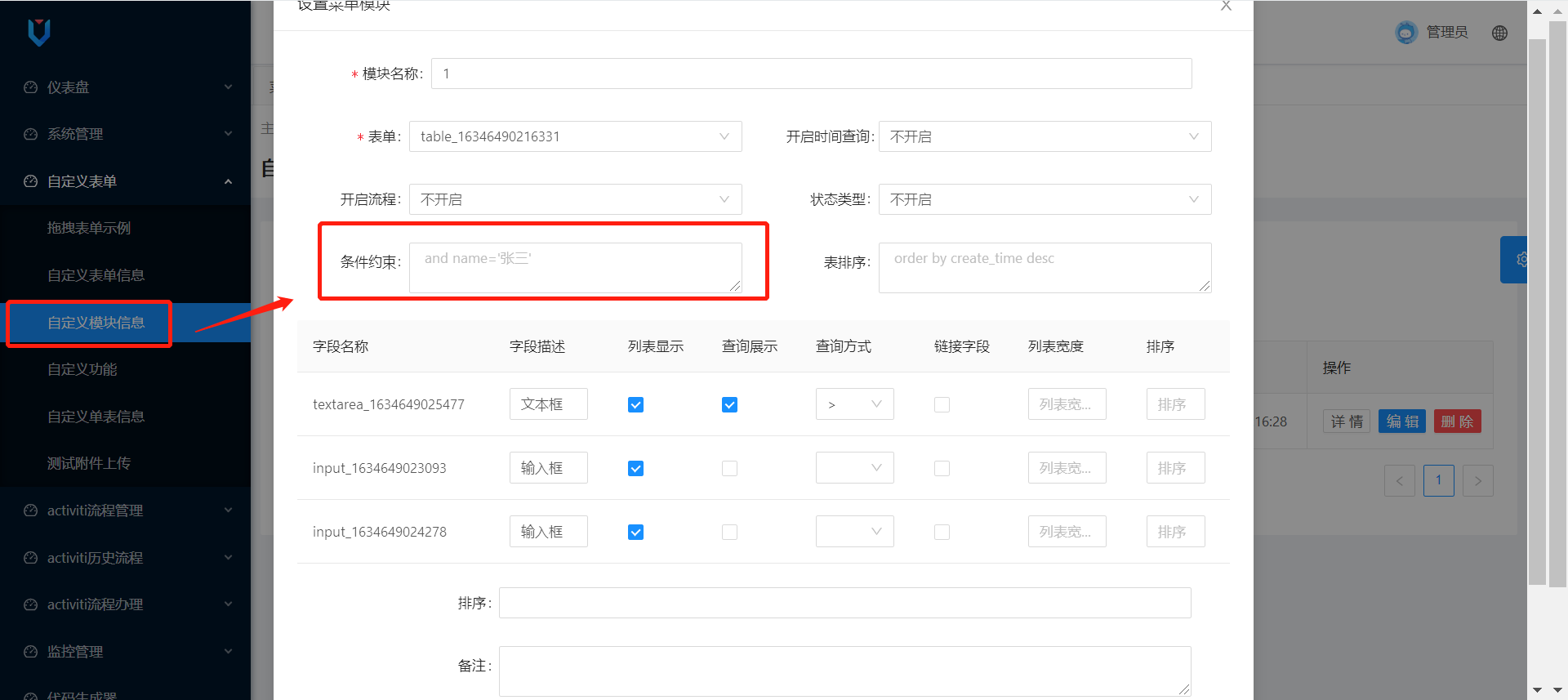Viewport: 1568px width, 700px height.
Task: Open the 状态类型 dropdown
Action: 1045,199
